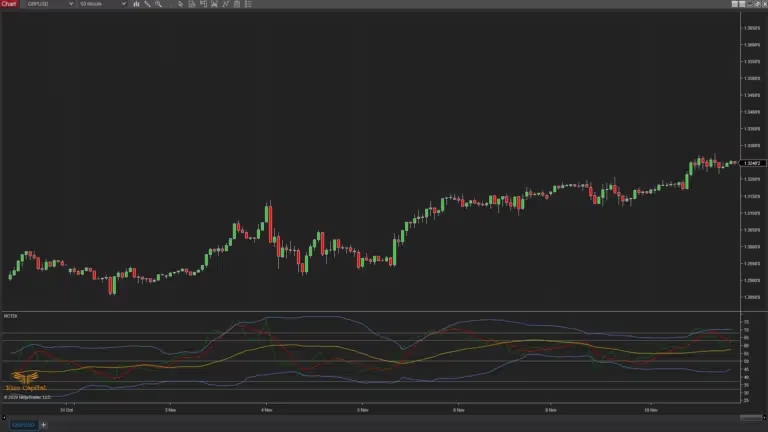The image size is (768, 432).
Task: Open the bar chart style icon
Action: (135, 4)
